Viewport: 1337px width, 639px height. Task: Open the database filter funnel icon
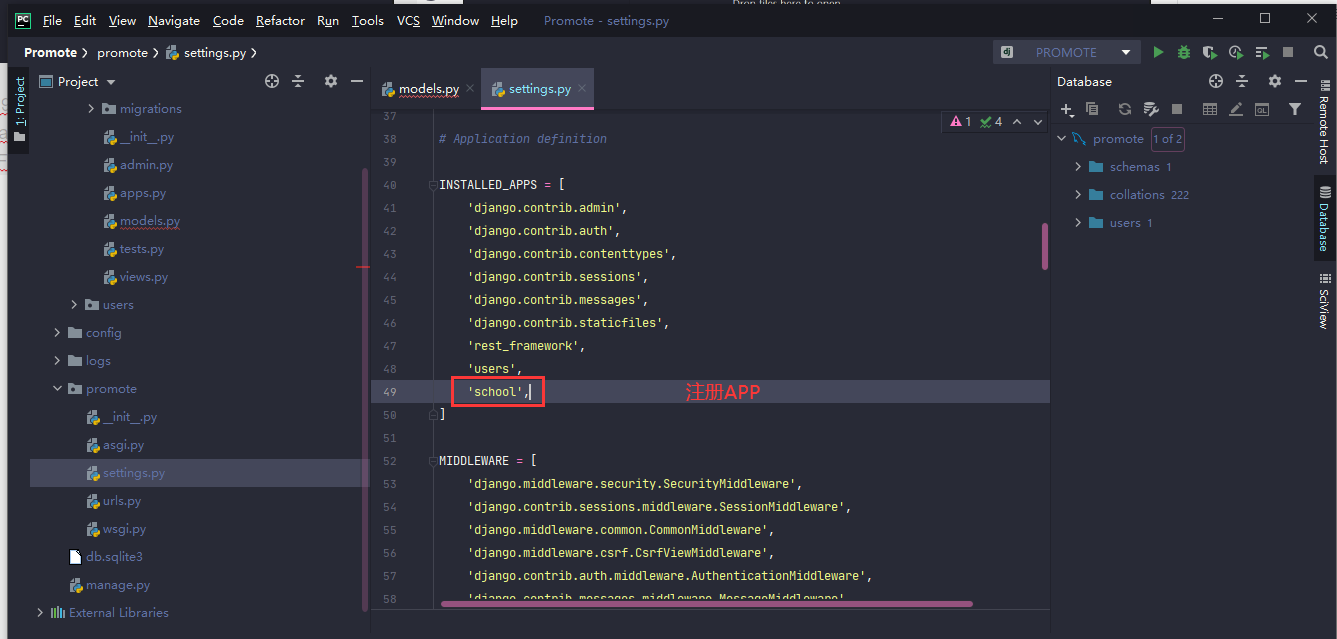(1295, 109)
